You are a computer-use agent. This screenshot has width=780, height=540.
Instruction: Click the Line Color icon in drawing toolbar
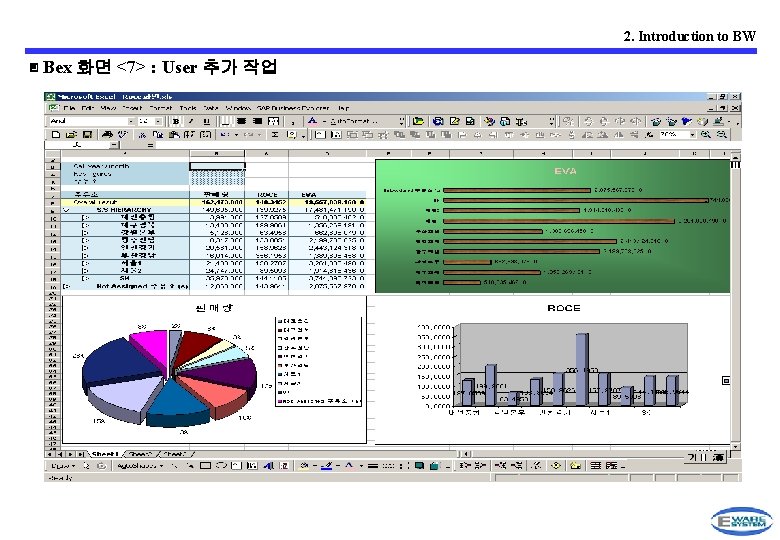pos(326,466)
